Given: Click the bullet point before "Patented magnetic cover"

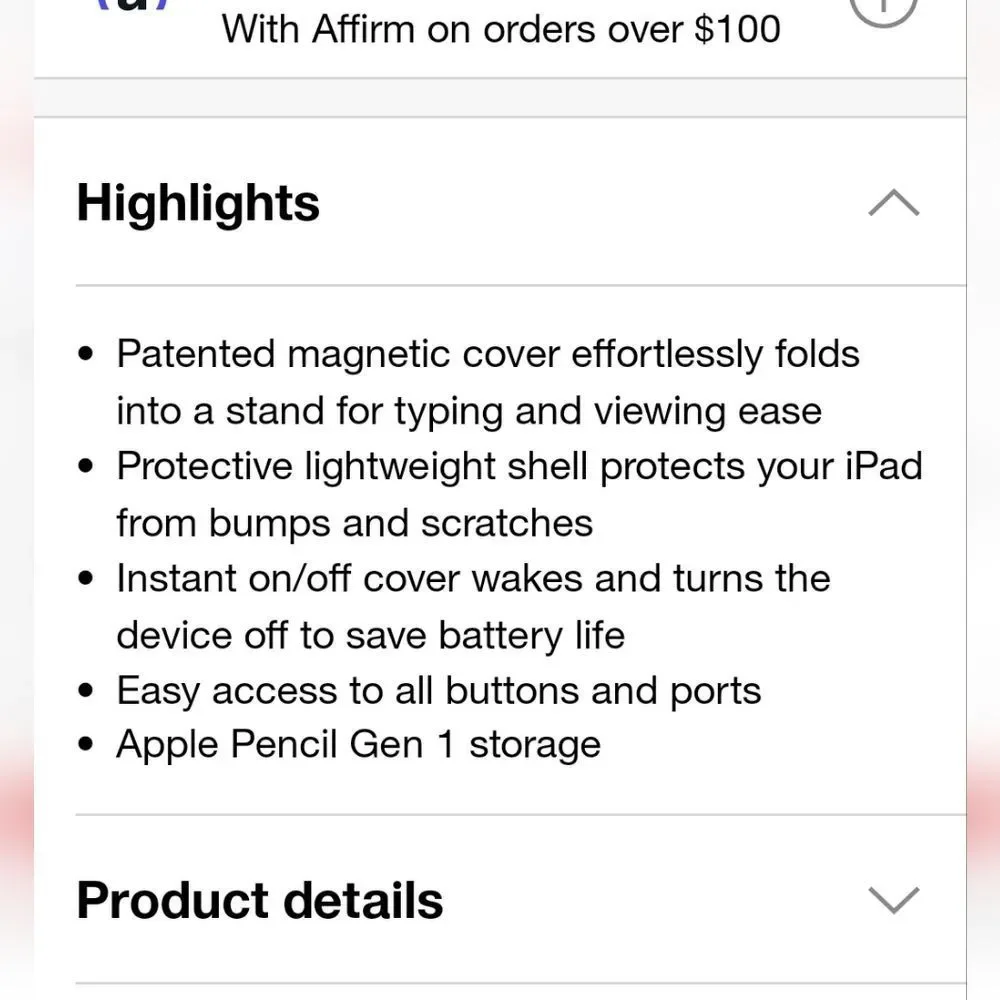Looking at the screenshot, I should (x=85, y=354).
